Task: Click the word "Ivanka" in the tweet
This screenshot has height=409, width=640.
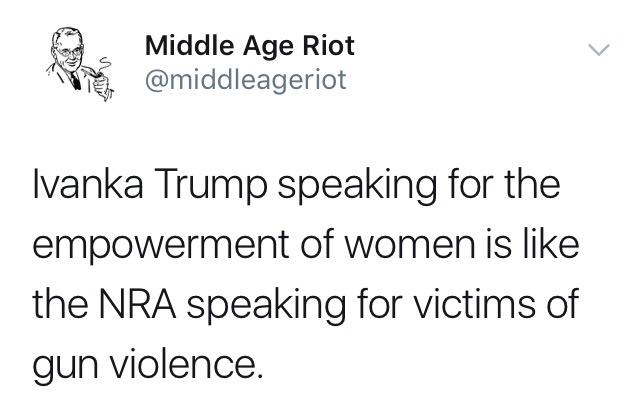Action: [88, 184]
